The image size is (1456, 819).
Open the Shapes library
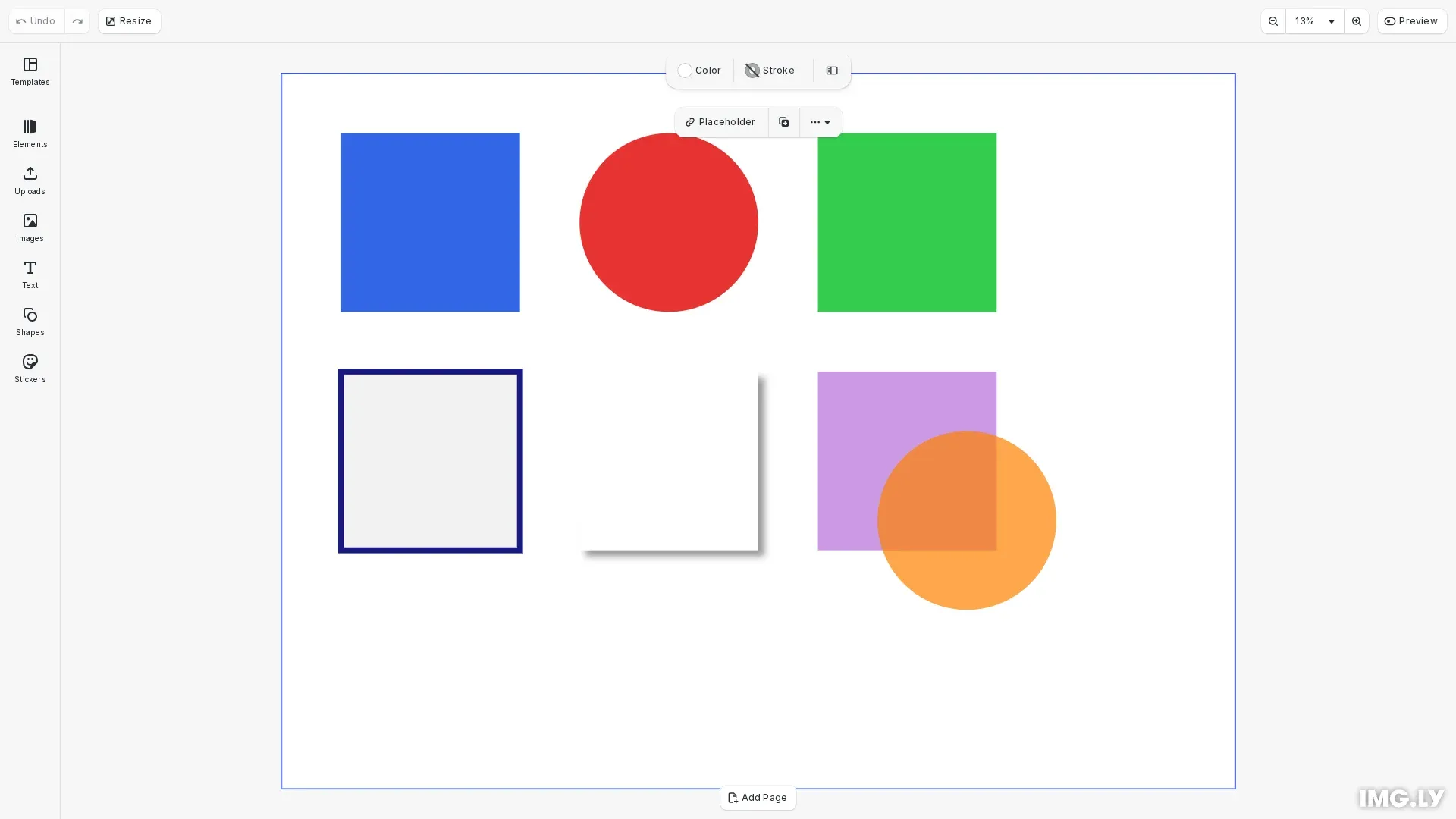point(30,322)
